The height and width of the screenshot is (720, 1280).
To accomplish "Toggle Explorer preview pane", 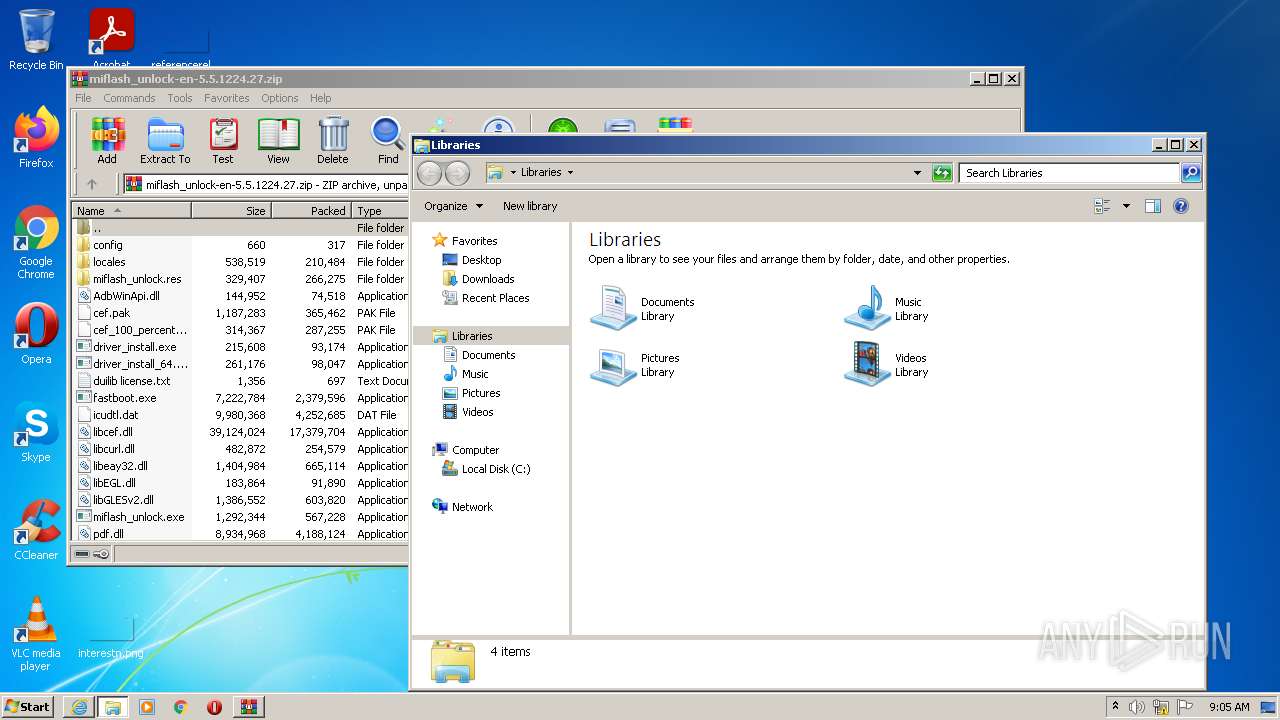I will (1152, 206).
